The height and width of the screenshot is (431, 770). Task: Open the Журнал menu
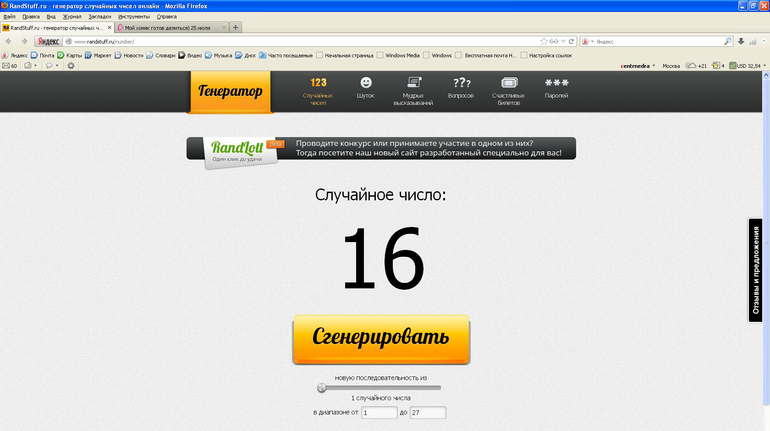72,17
